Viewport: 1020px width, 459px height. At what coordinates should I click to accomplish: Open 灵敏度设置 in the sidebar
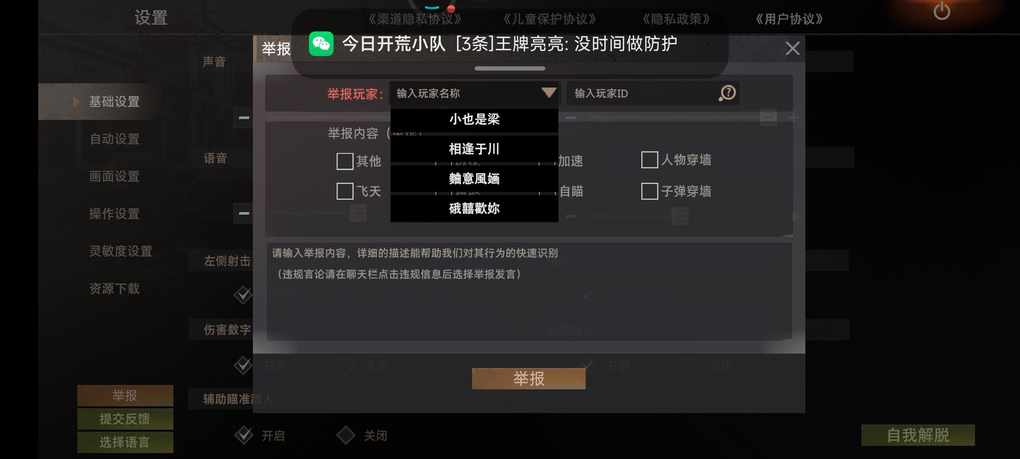pyautogui.click(x=120, y=251)
